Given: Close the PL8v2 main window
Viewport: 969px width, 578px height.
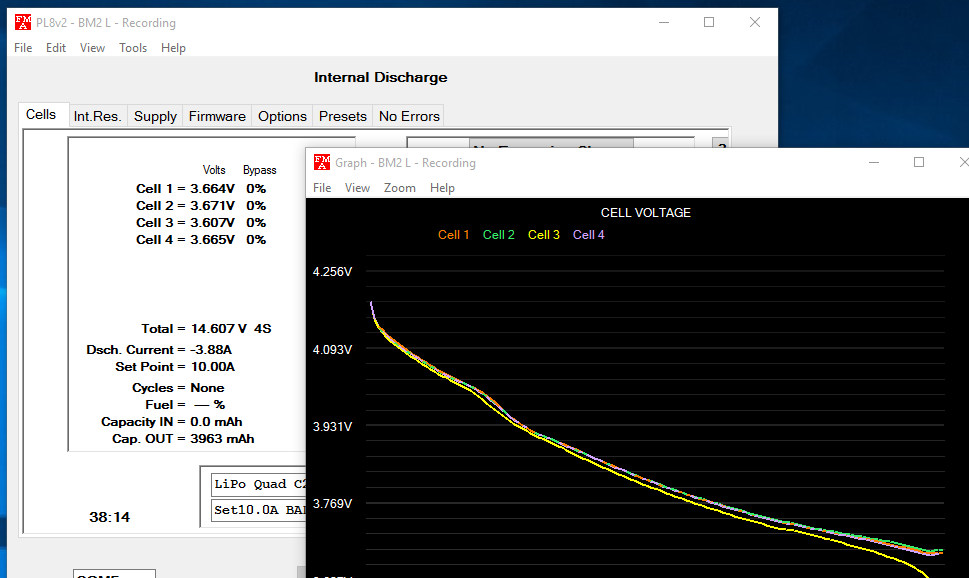Looking at the screenshot, I should click(x=755, y=22).
